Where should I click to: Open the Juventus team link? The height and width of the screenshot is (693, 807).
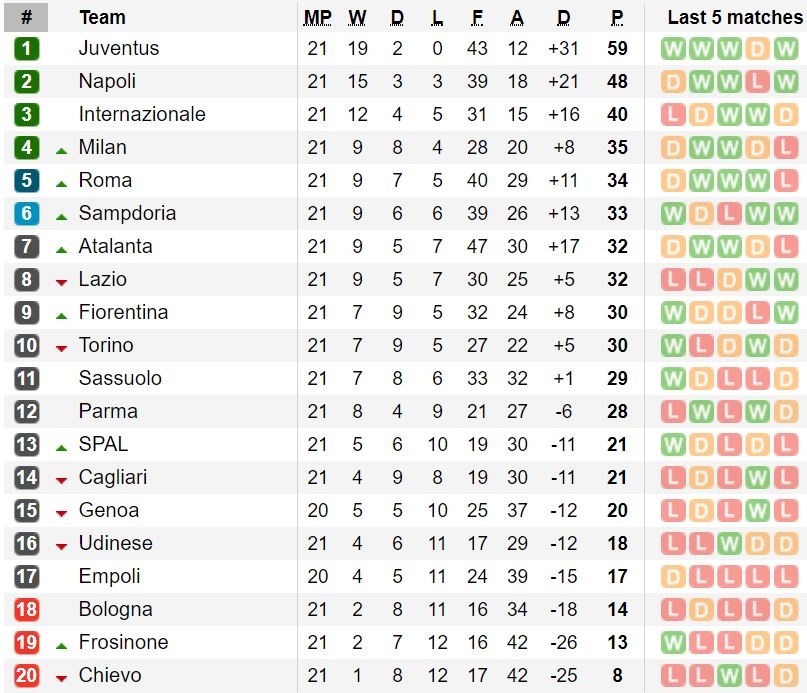[119, 48]
